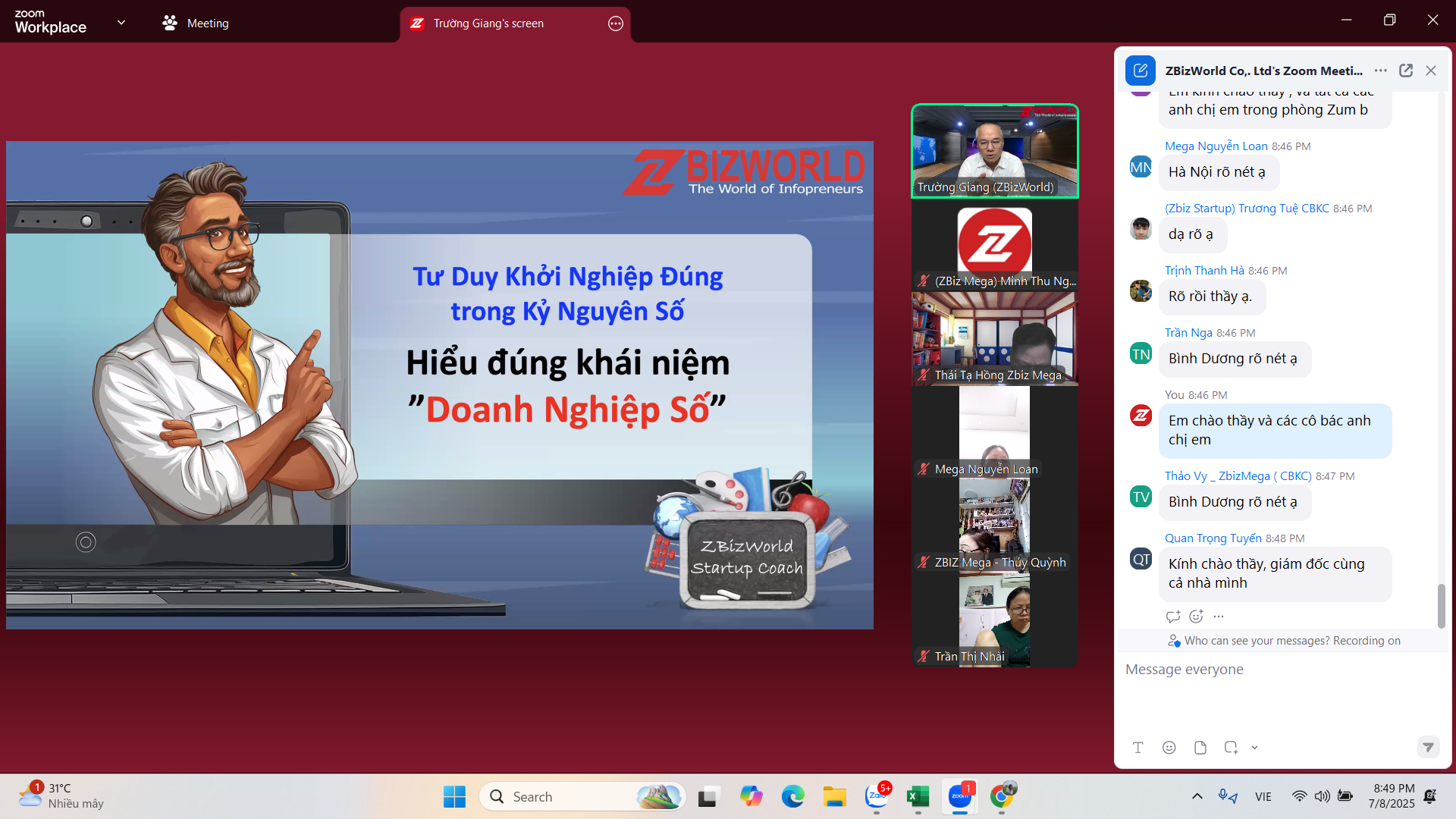
Task: Switch input language VIE indicator
Action: pyautogui.click(x=1263, y=796)
